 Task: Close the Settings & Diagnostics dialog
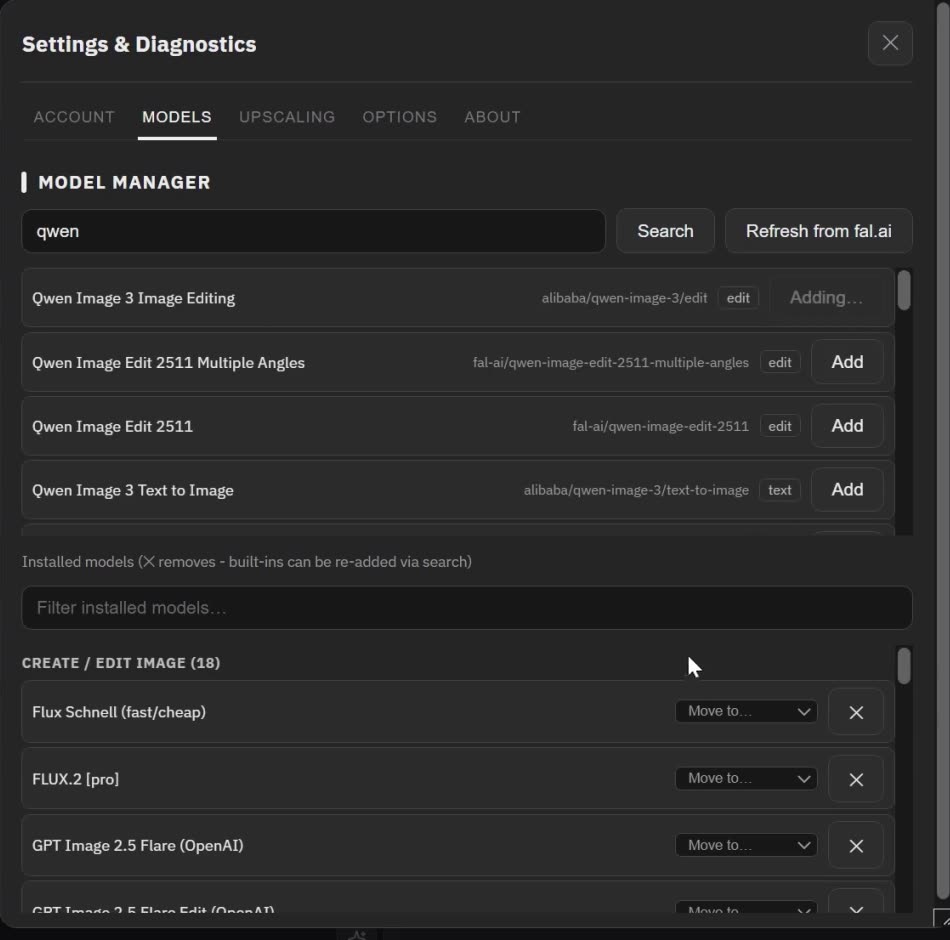tap(889, 43)
